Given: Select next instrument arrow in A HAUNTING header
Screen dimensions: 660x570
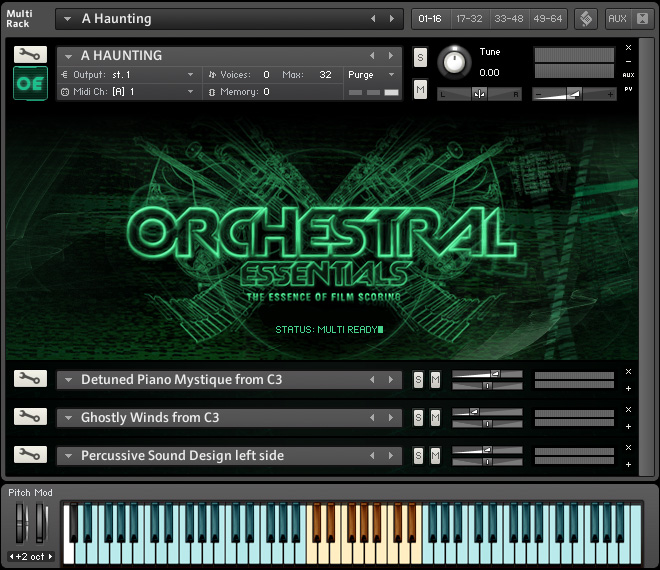Looking at the screenshot, I should pos(391,56).
